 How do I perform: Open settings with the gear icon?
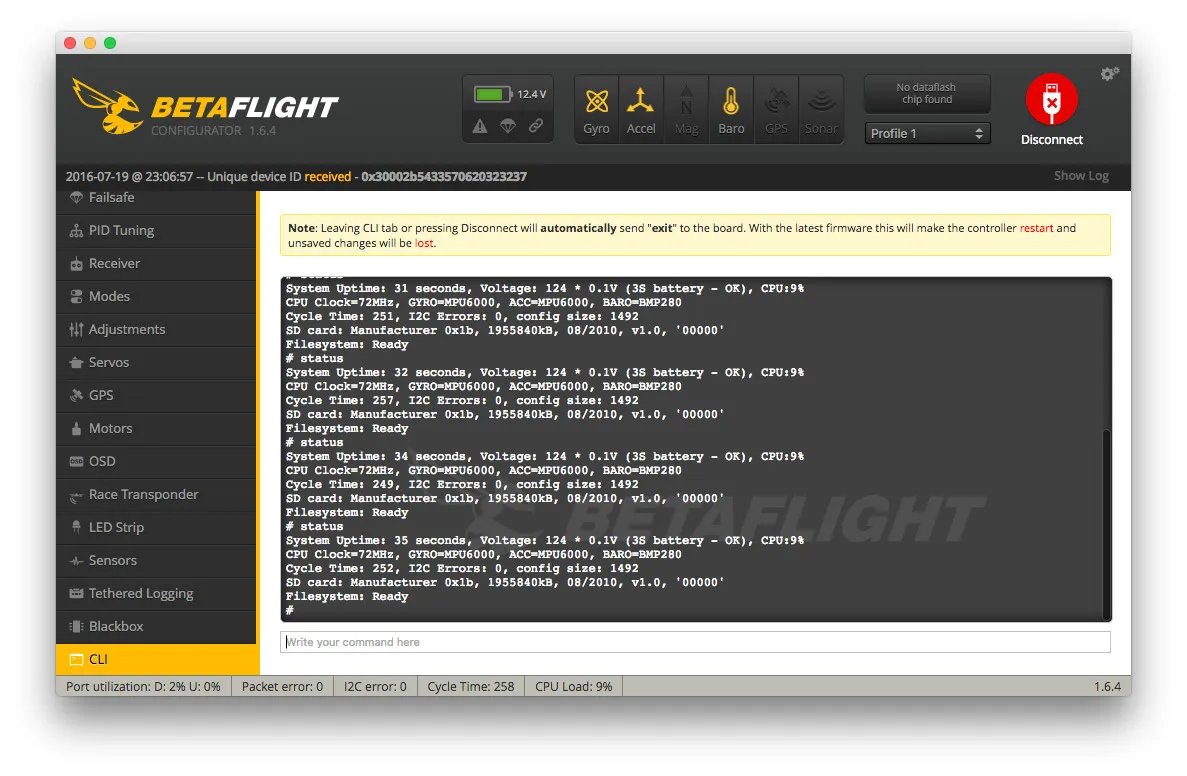pos(1109,74)
